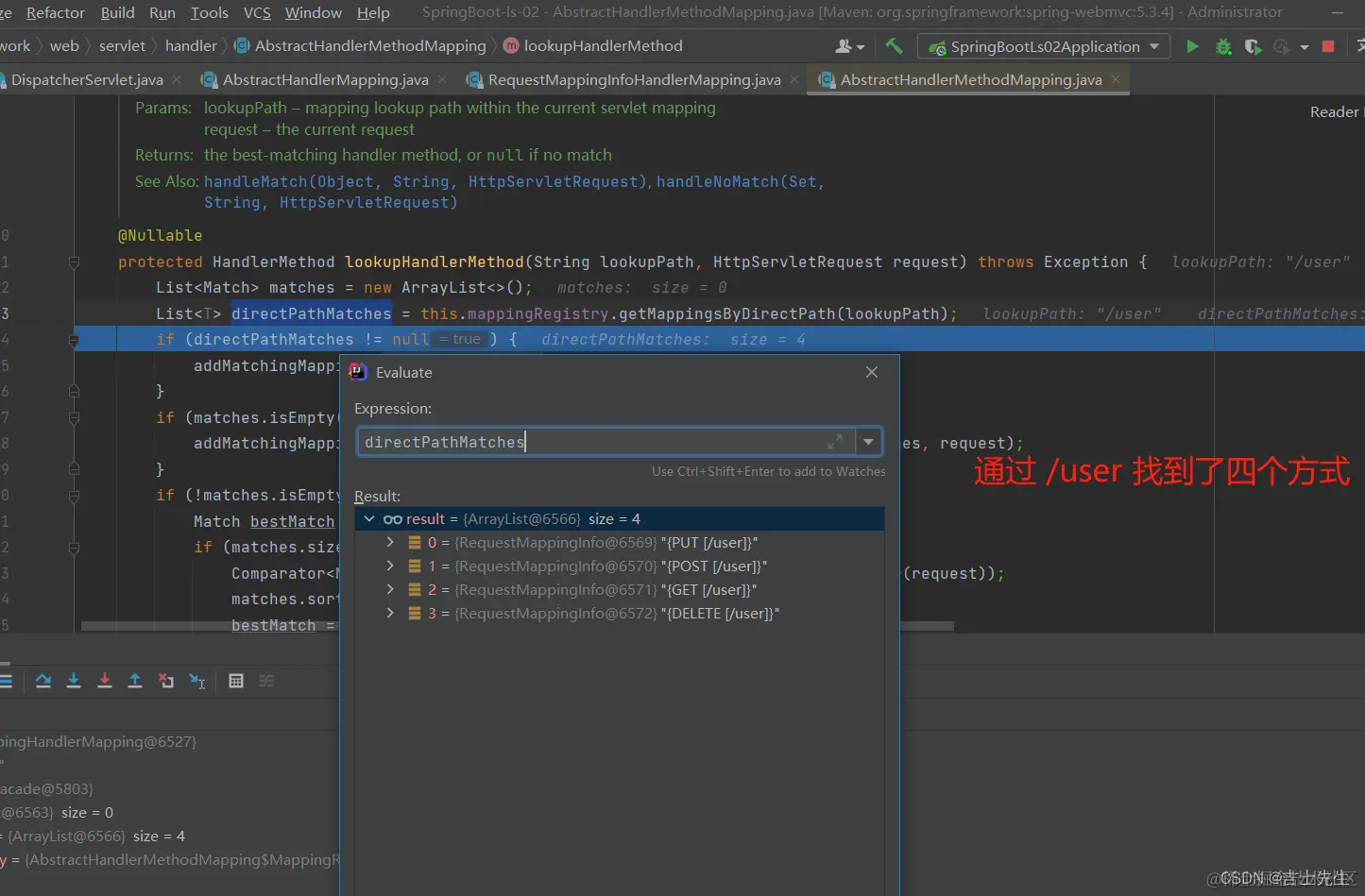Open the expression history dropdown arrow
The image size is (1365, 896).
coord(868,442)
